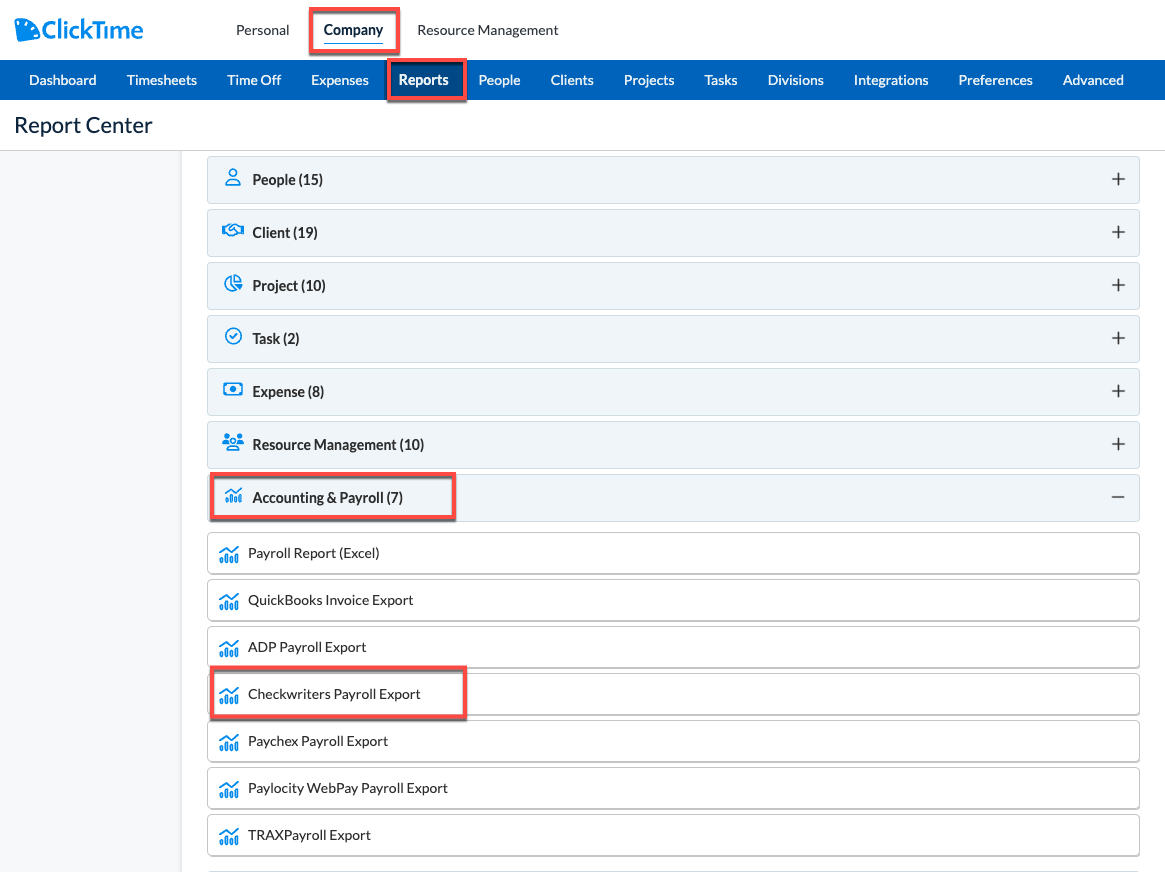Click the Paylocity WebPay chart icon
This screenshot has width=1165, height=872.
tap(229, 790)
